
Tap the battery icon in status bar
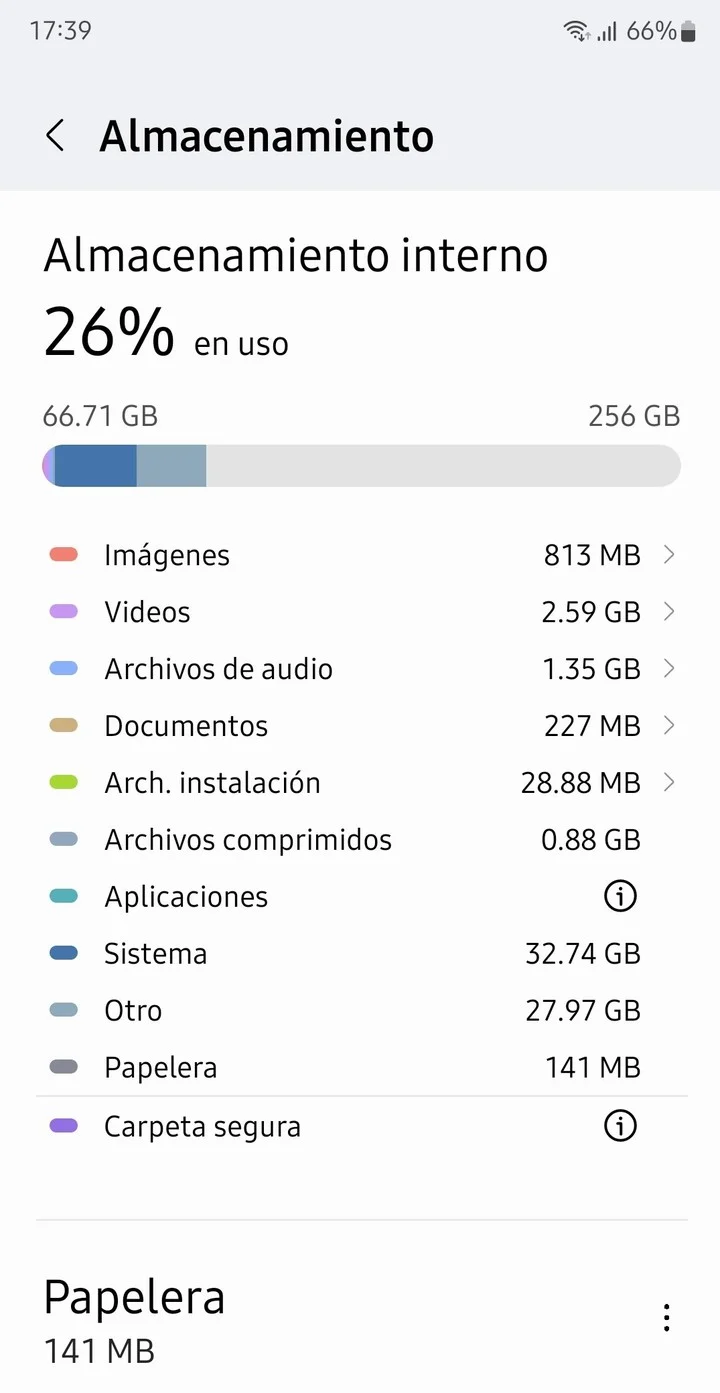(x=688, y=31)
